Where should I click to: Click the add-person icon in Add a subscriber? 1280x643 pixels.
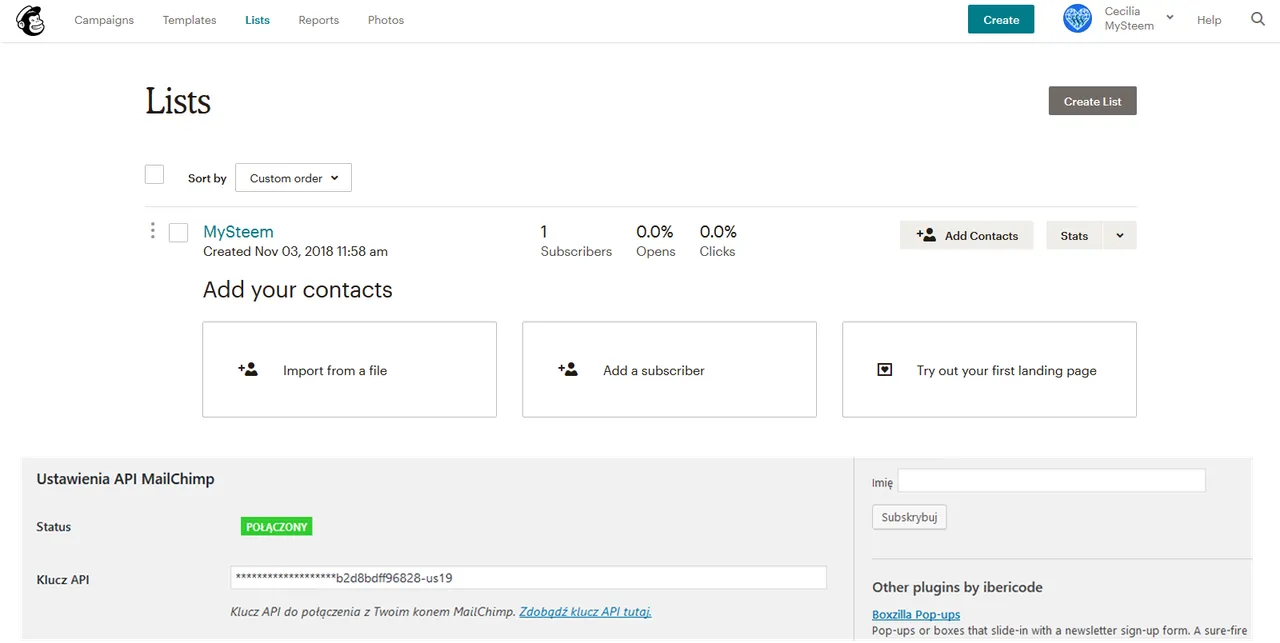[x=568, y=369]
